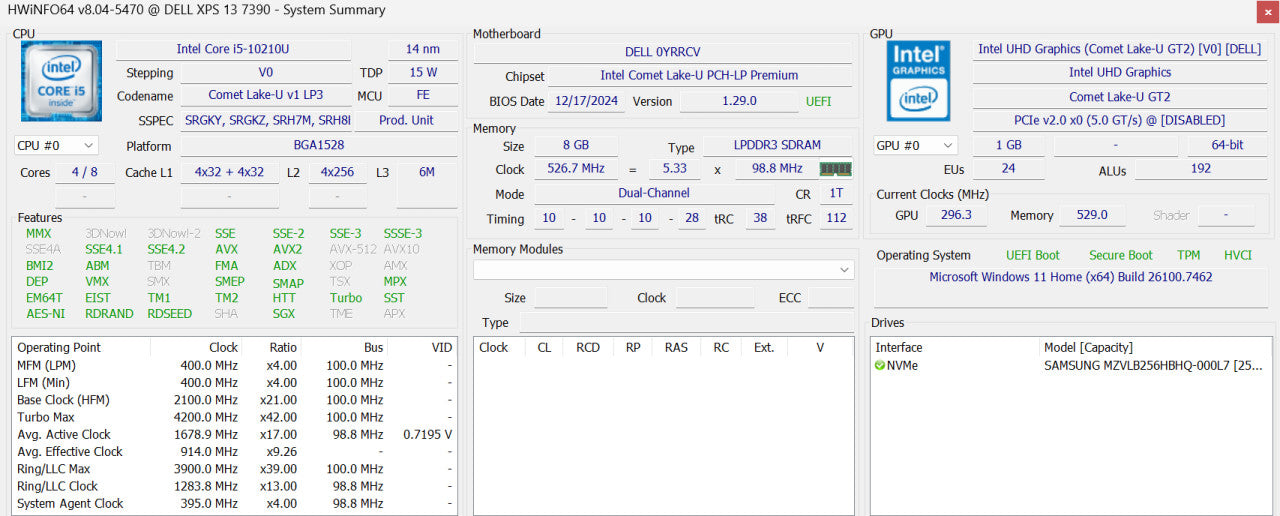Click the Comet Lake-U v1 LP3 codename
Image resolution: width=1280 pixels, height=516 pixels.
(x=265, y=96)
